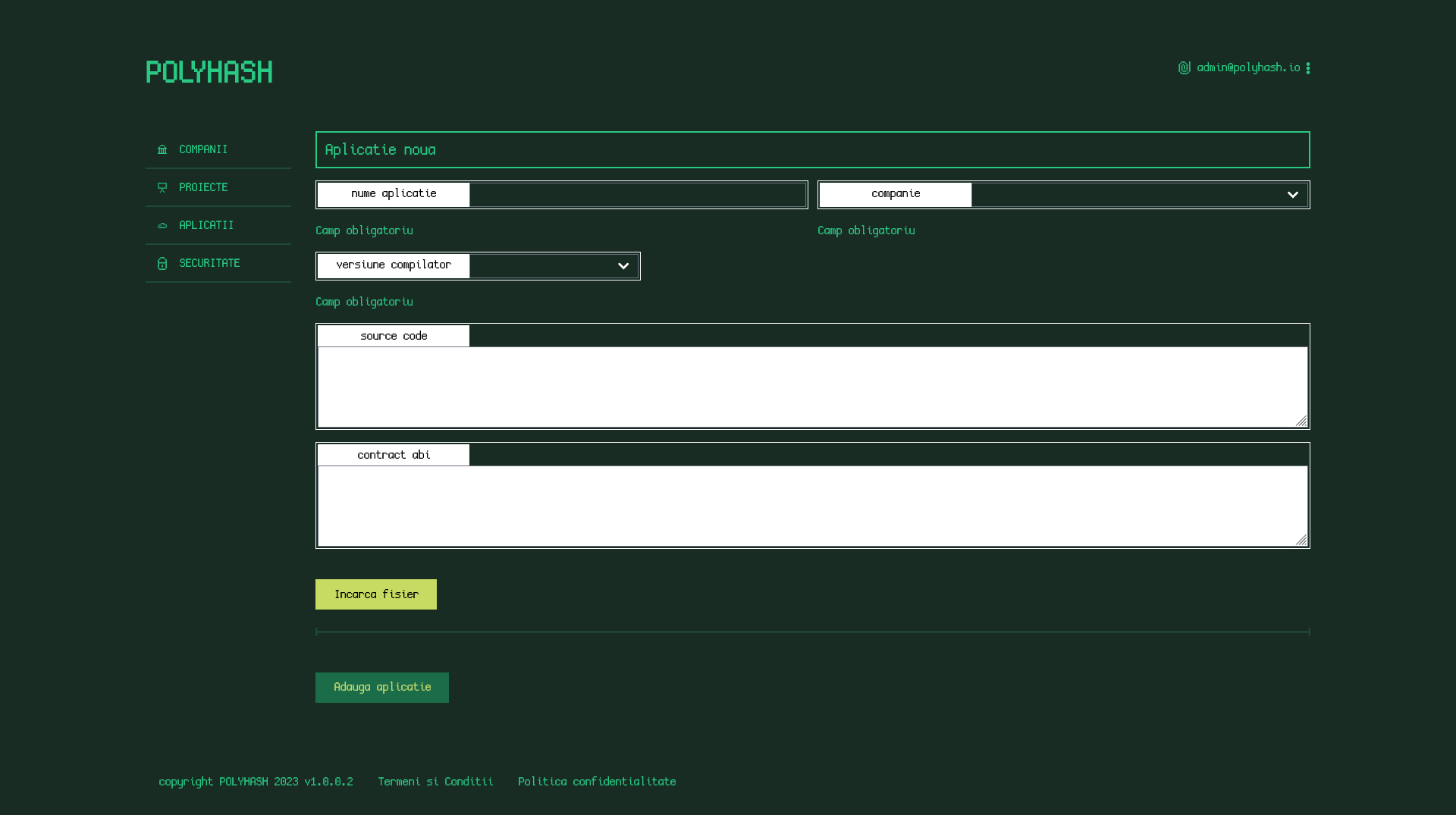Go to the Proiecte section
Screen dimensions: 1456x815
click(203, 188)
